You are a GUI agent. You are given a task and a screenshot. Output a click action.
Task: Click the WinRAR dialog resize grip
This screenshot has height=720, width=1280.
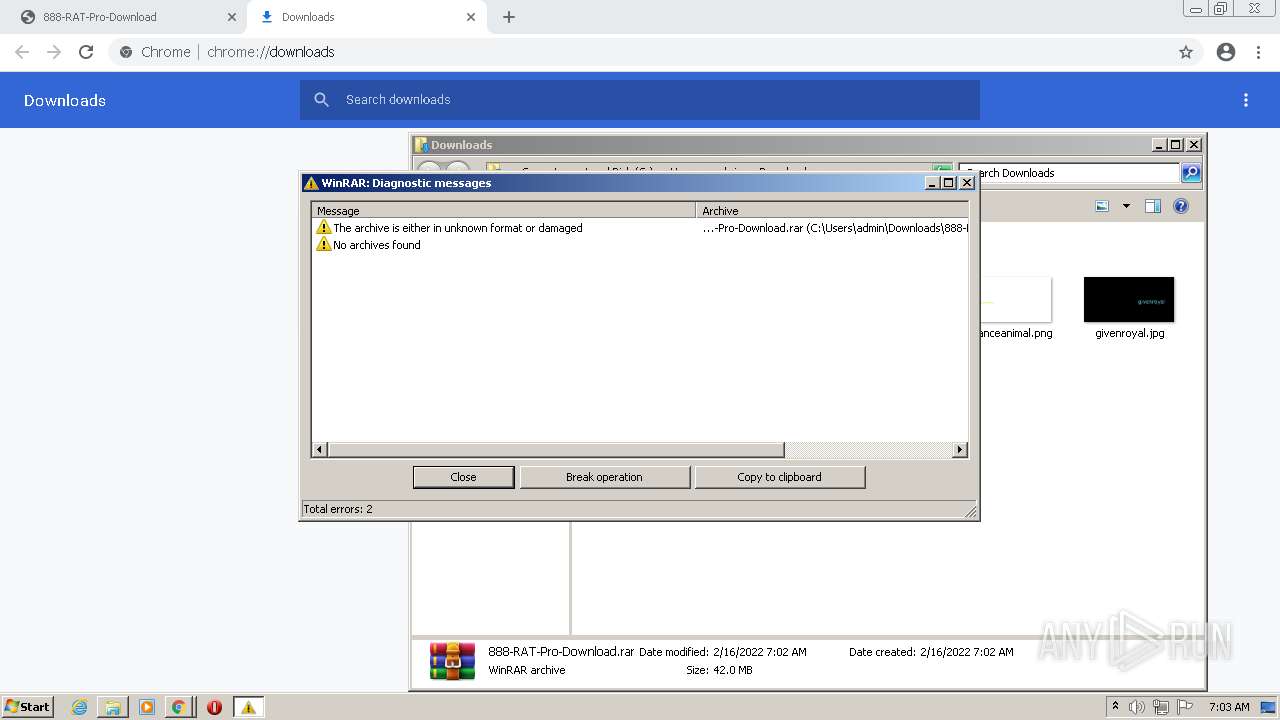pyautogui.click(x=971, y=512)
